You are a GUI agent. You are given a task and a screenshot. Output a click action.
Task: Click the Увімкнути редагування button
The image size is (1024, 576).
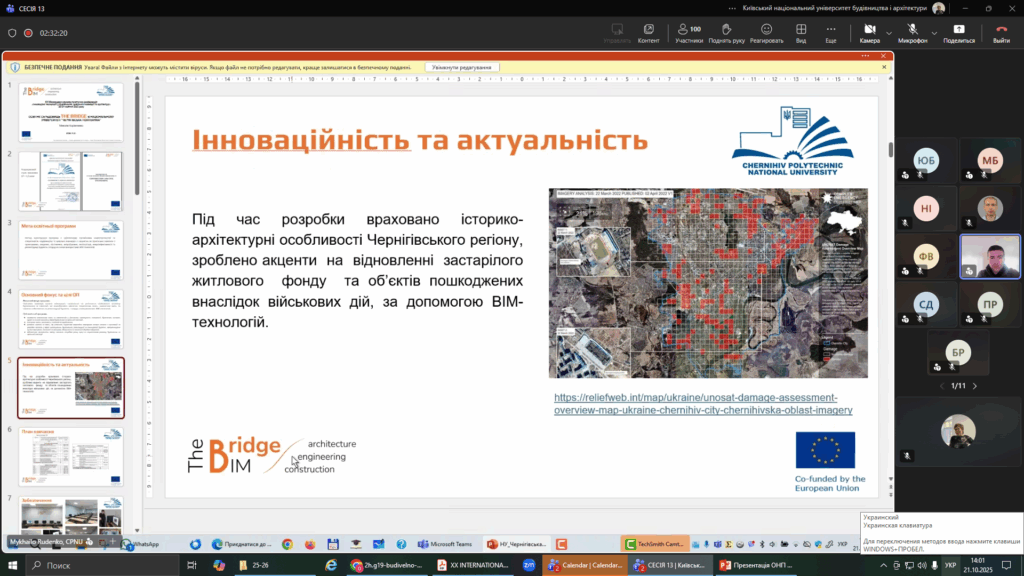[462, 67]
